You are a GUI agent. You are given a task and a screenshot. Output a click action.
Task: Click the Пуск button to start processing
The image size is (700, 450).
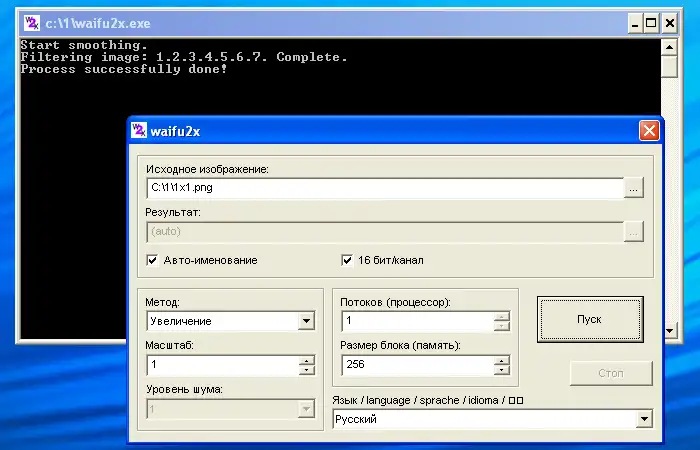click(590, 319)
